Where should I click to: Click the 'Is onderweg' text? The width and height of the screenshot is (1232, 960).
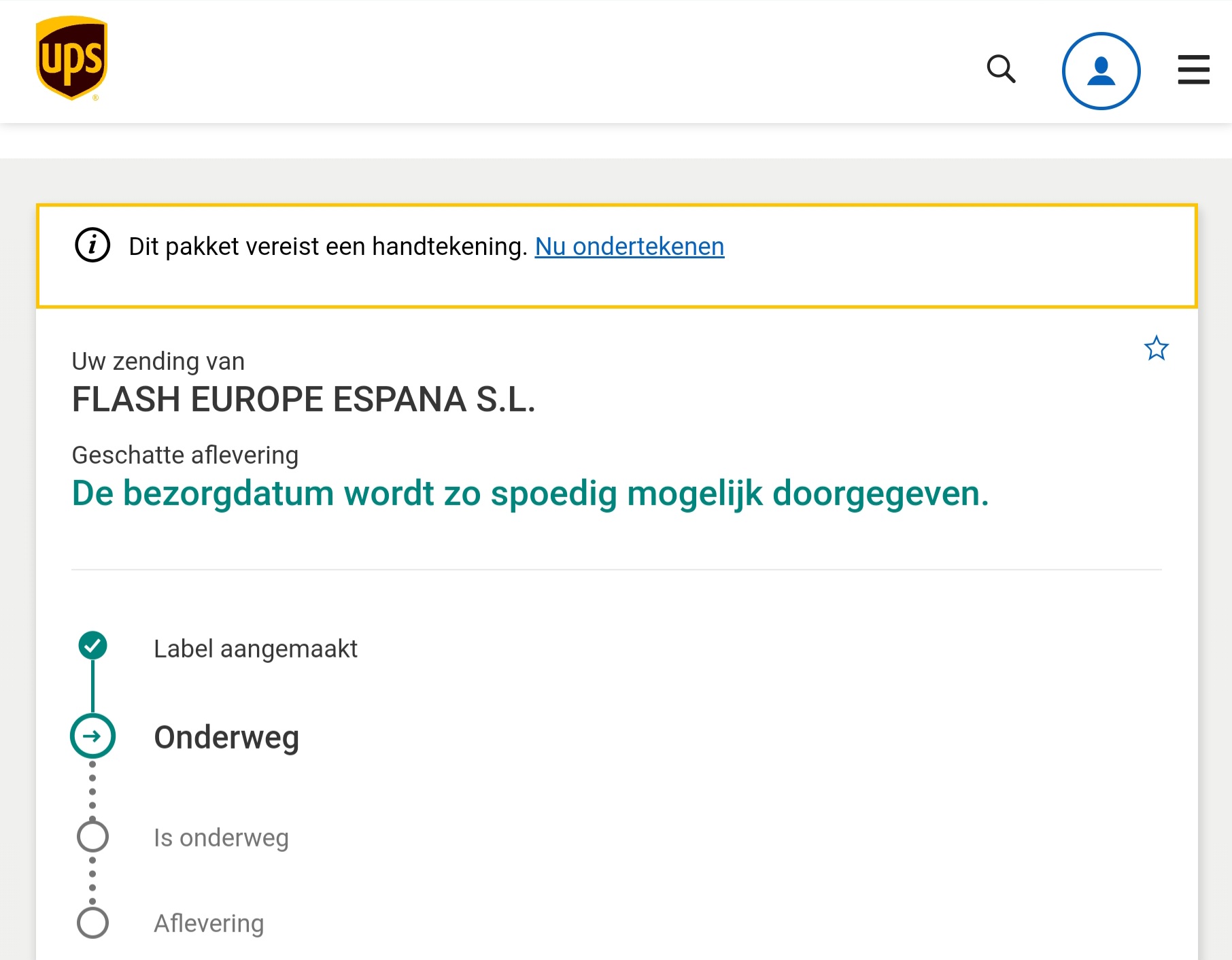221,838
